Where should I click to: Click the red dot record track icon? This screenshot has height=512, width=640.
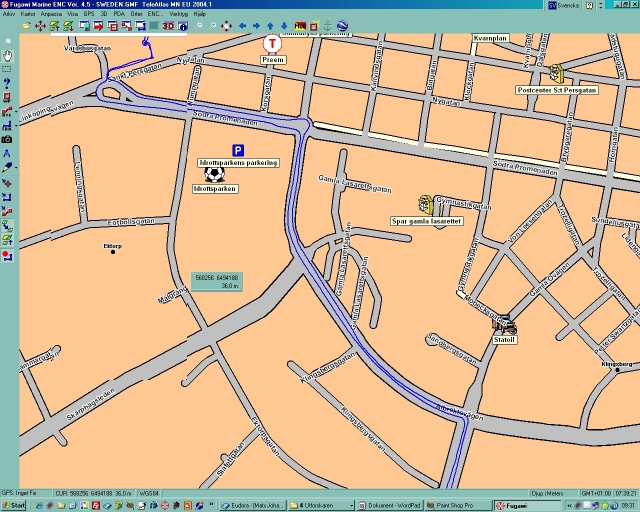pos(7,256)
